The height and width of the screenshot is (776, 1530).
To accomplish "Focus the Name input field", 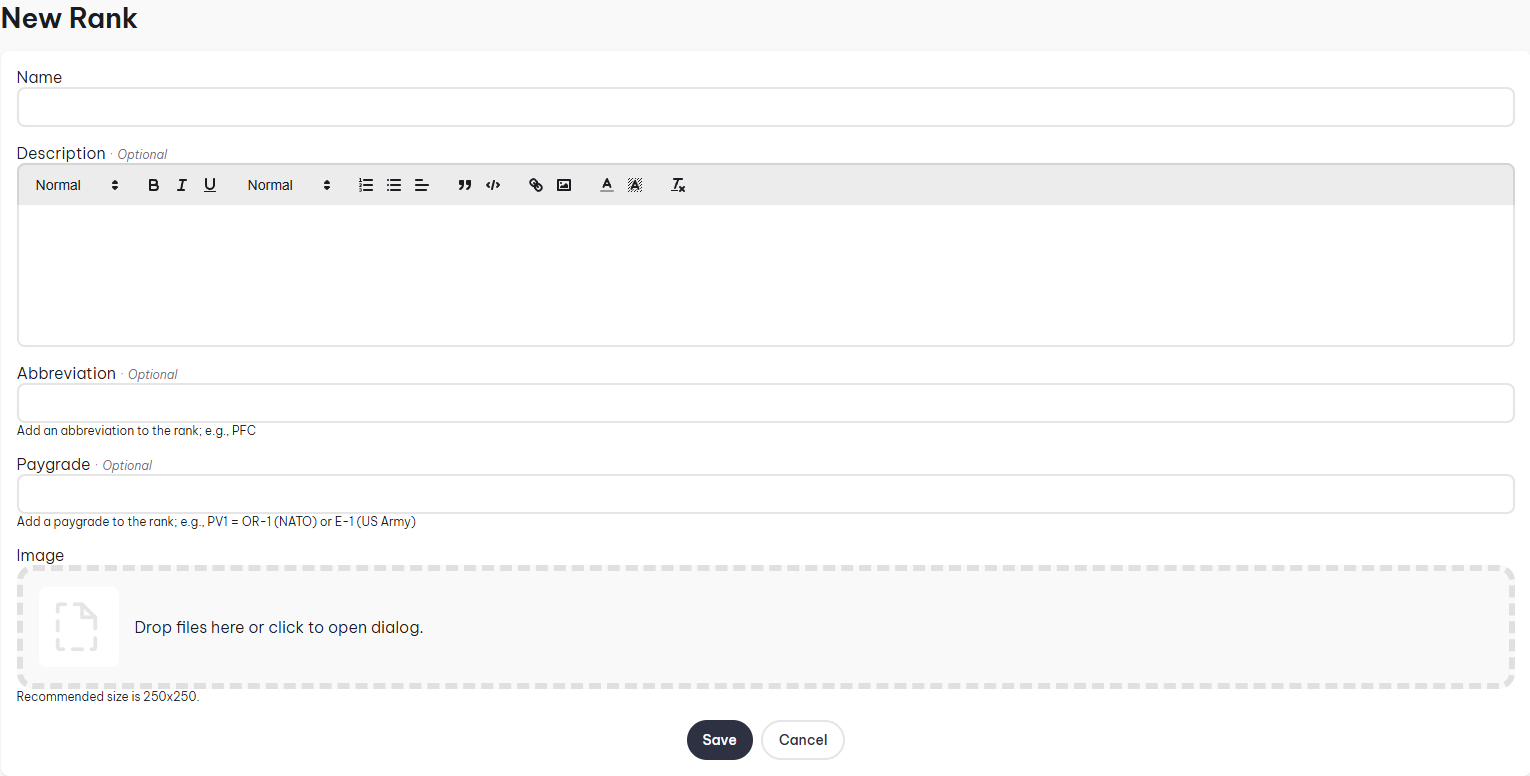I will tap(765, 107).
